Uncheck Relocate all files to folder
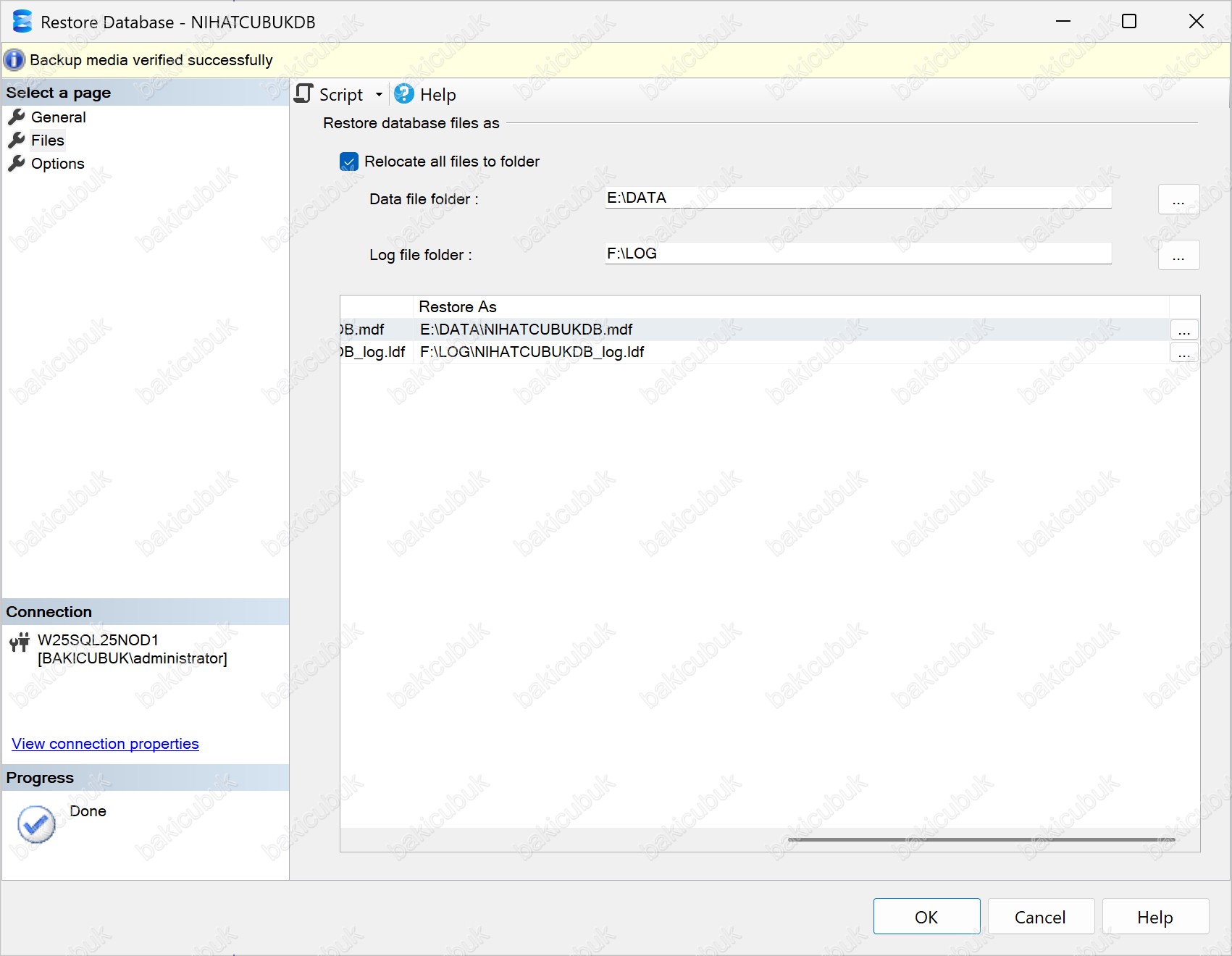 (x=349, y=162)
